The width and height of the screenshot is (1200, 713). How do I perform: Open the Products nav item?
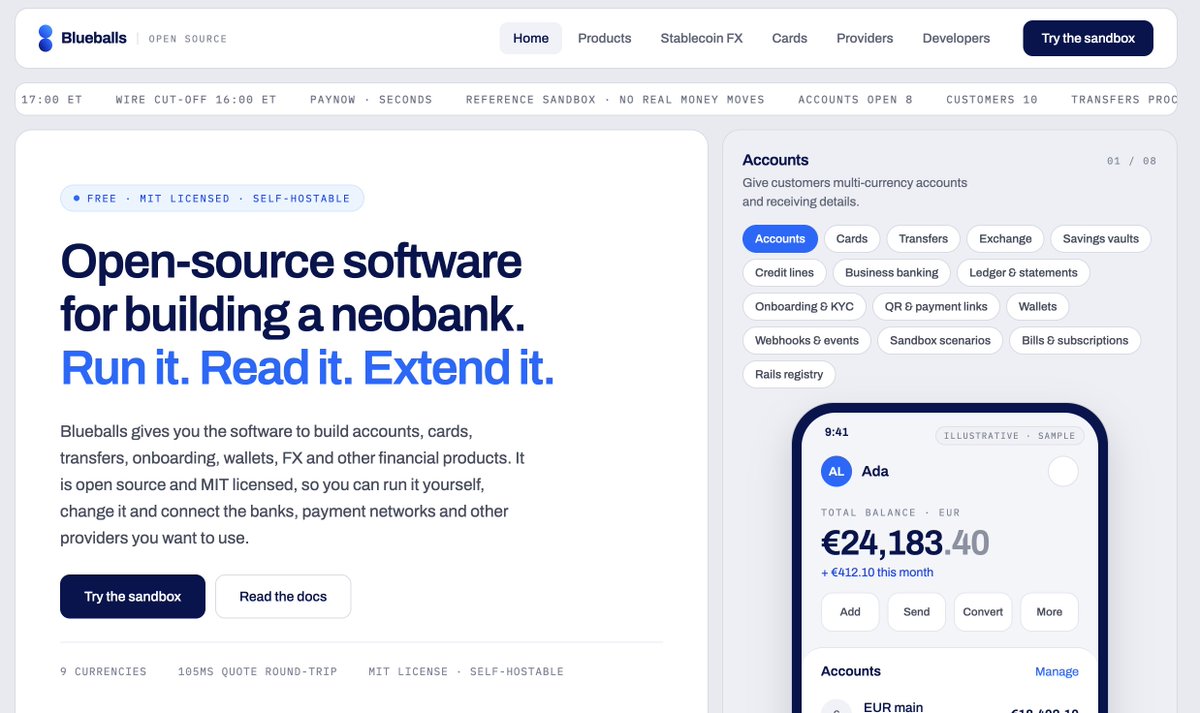pyautogui.click(x=605, y=39)
